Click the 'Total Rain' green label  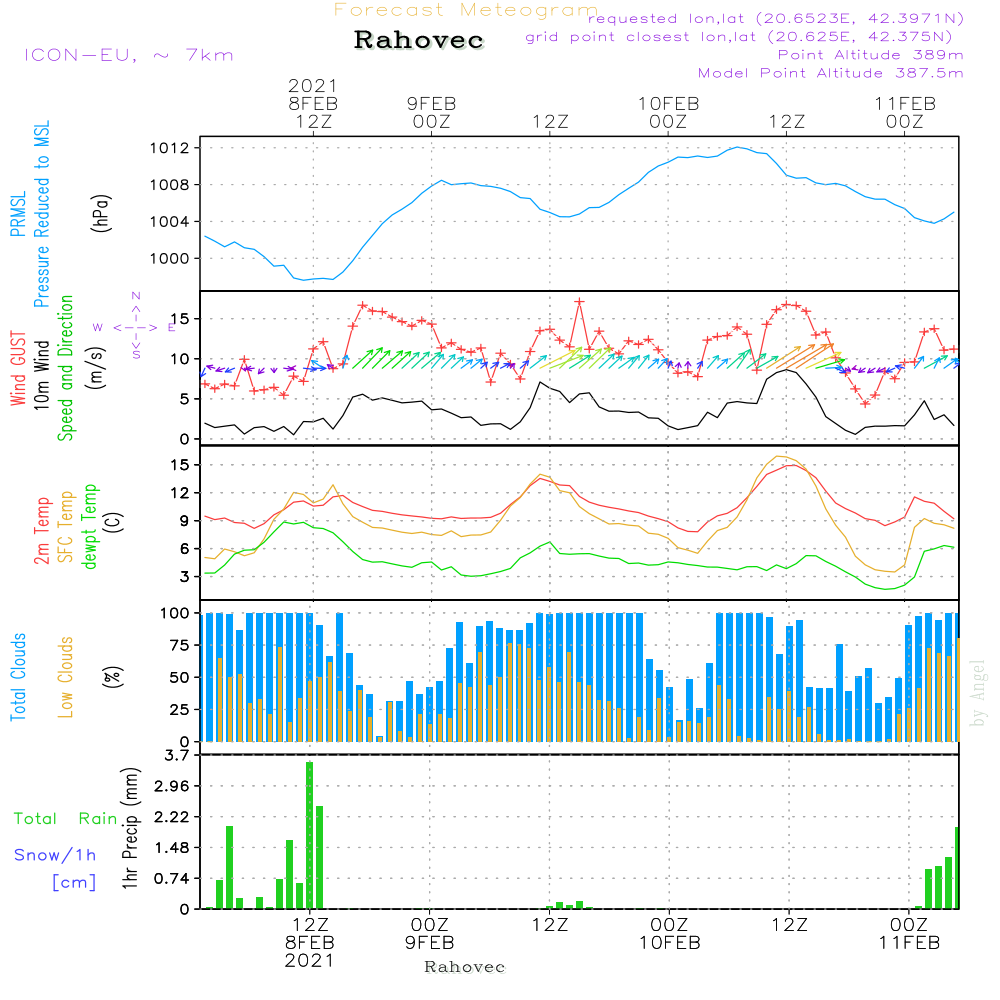pos(66,819)
